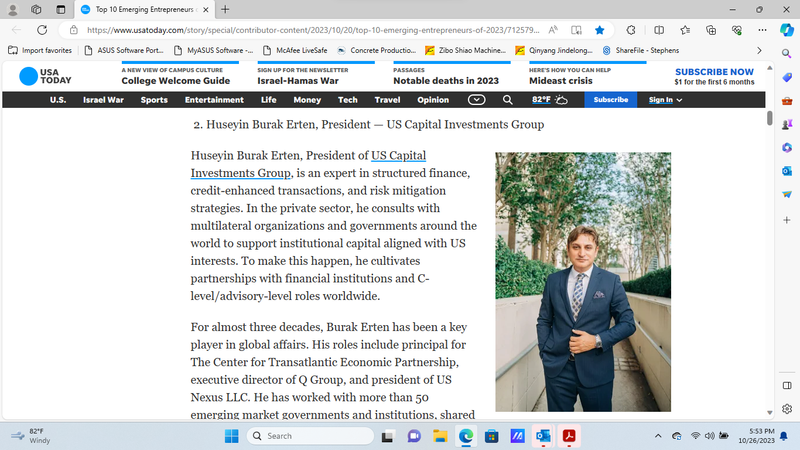The height and width of the screenshot is (450, 800).
Task: Open Zibo Shiao Machine bookmark
Action: [465, 51]
